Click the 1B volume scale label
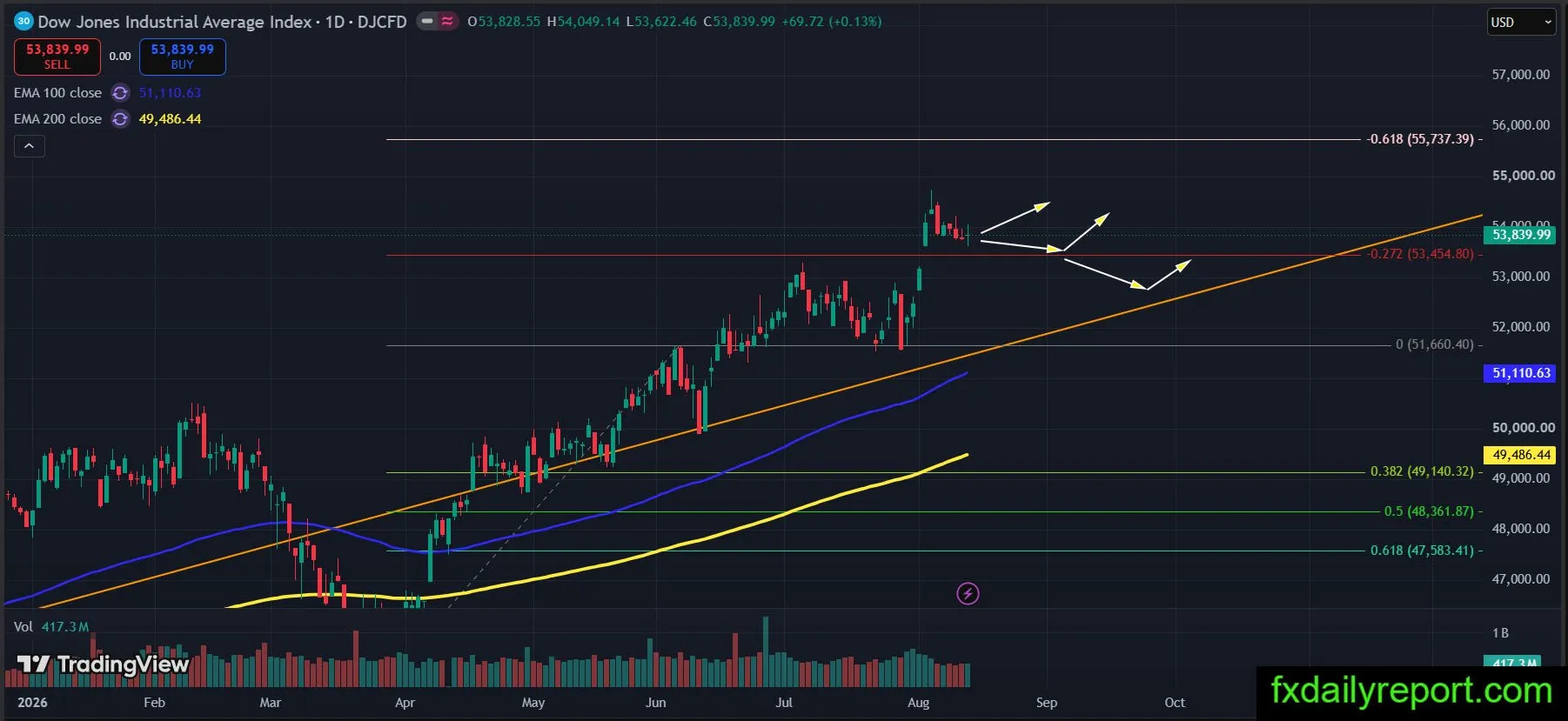Image resolution: width=1568 pixels, height=721 pixels. pos(1500,633)
